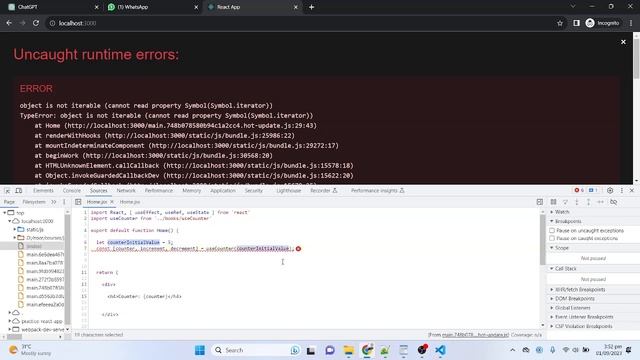This screenshot has width=640, height=360.
Task: Click the red error count badge
Action: tap(579, 190)
